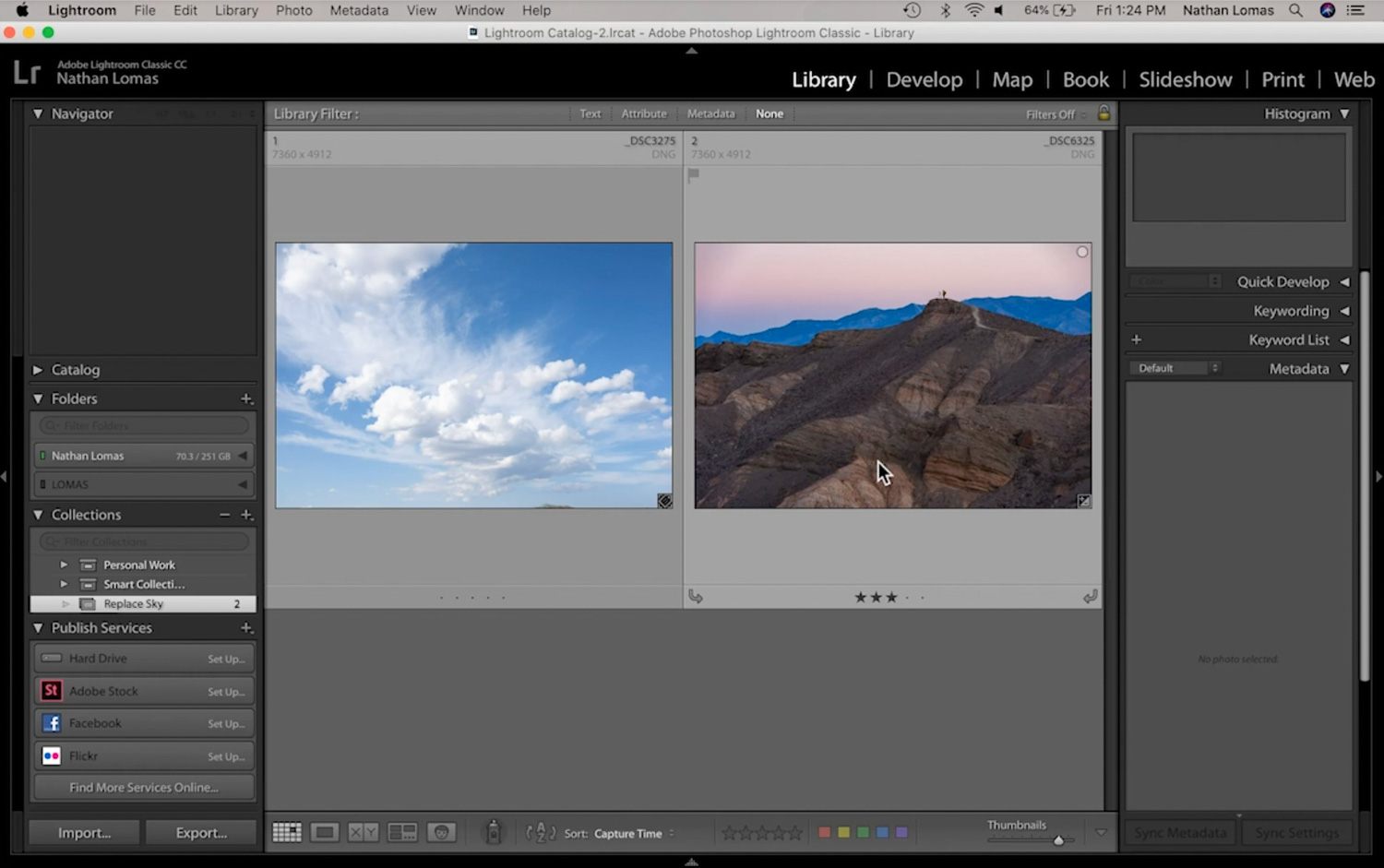
Task: Toggle the sort direction A-Z icon
Action: coord(541,833)
